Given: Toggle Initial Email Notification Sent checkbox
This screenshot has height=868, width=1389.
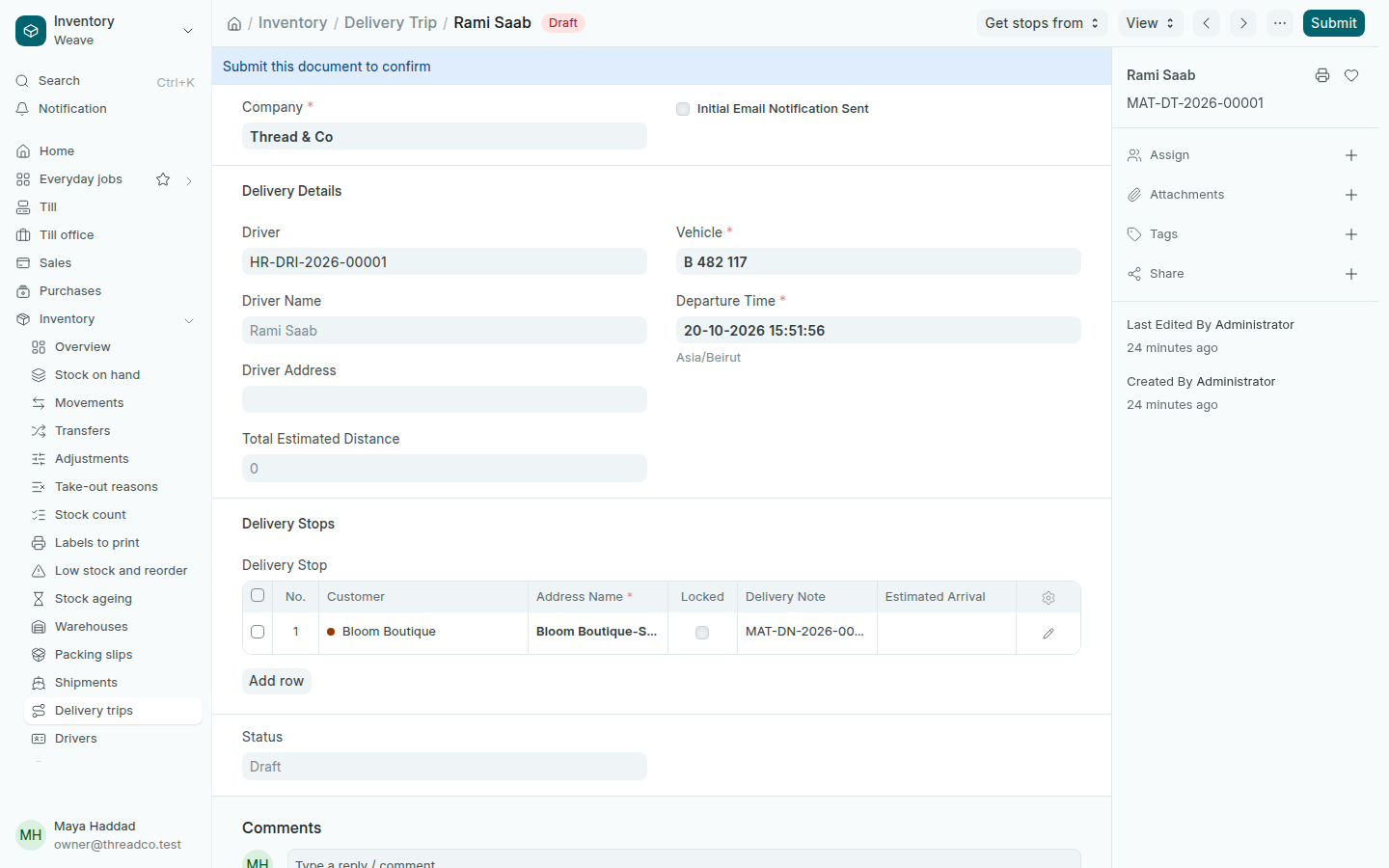Looking at the screenshot, I should [683, 109].
